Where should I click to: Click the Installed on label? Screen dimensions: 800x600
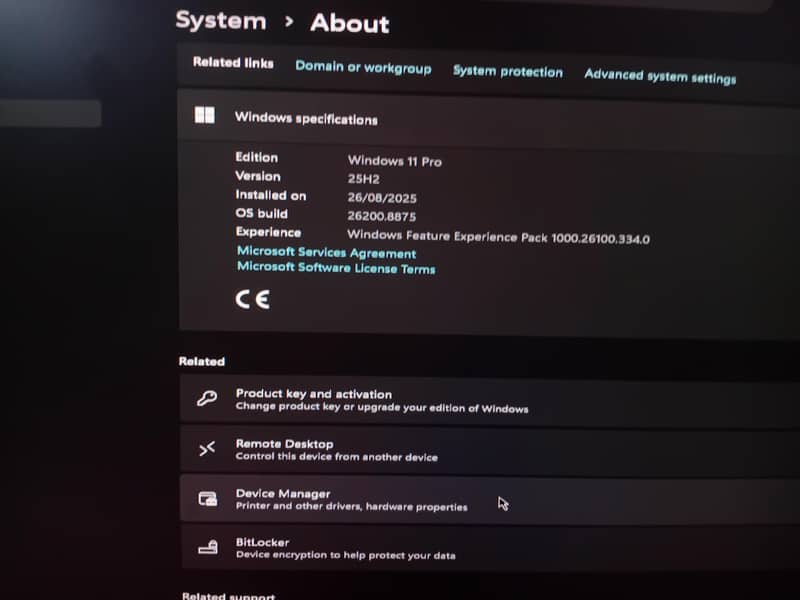(271, 195)
